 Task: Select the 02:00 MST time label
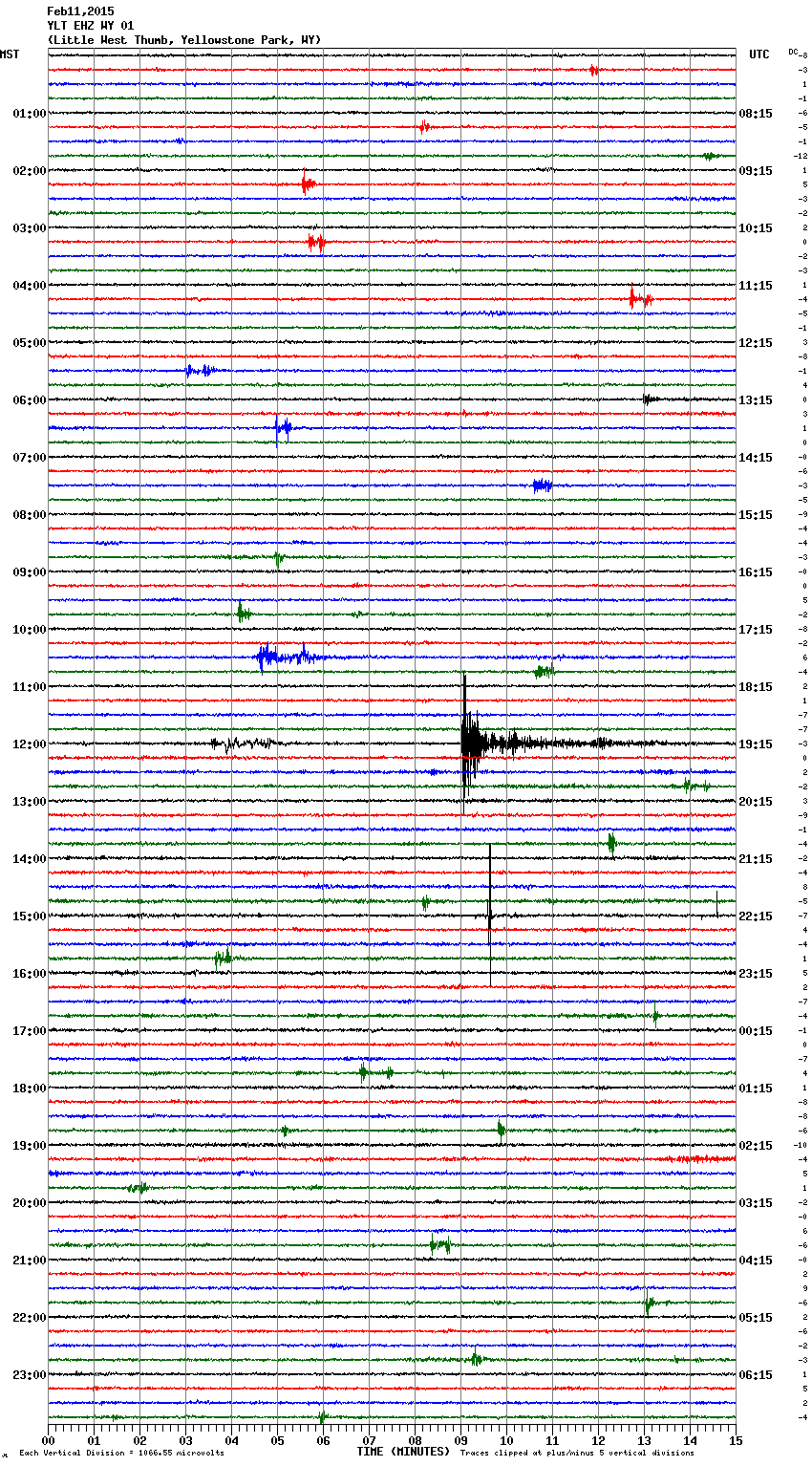30,171
